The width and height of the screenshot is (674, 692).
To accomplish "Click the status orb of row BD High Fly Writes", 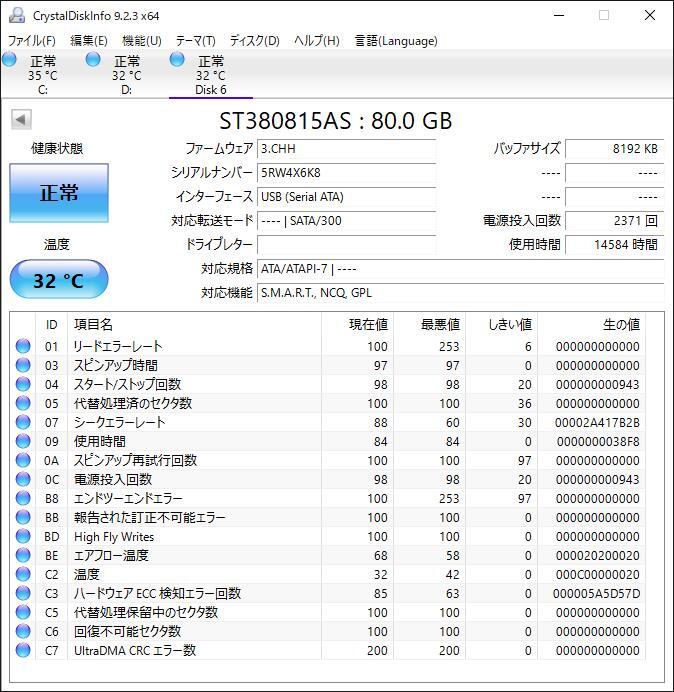I will [x=23, y=536].
